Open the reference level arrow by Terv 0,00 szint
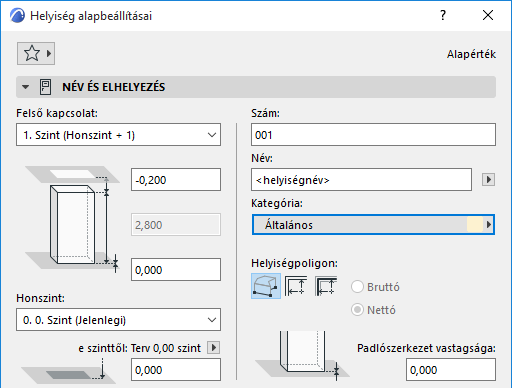 [x=214, y=348]
